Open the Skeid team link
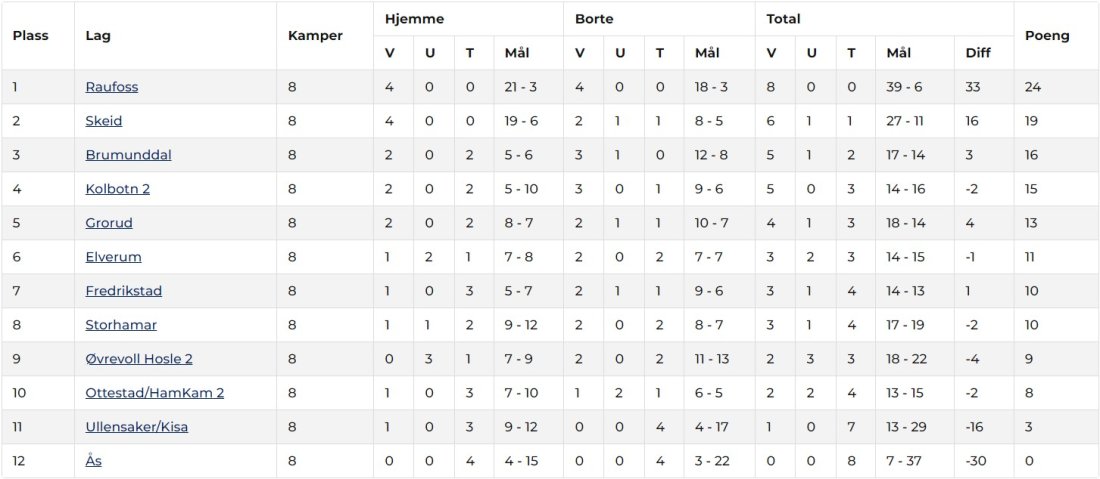The height and width of the screenshot is (479, 1100). point(104,121)
